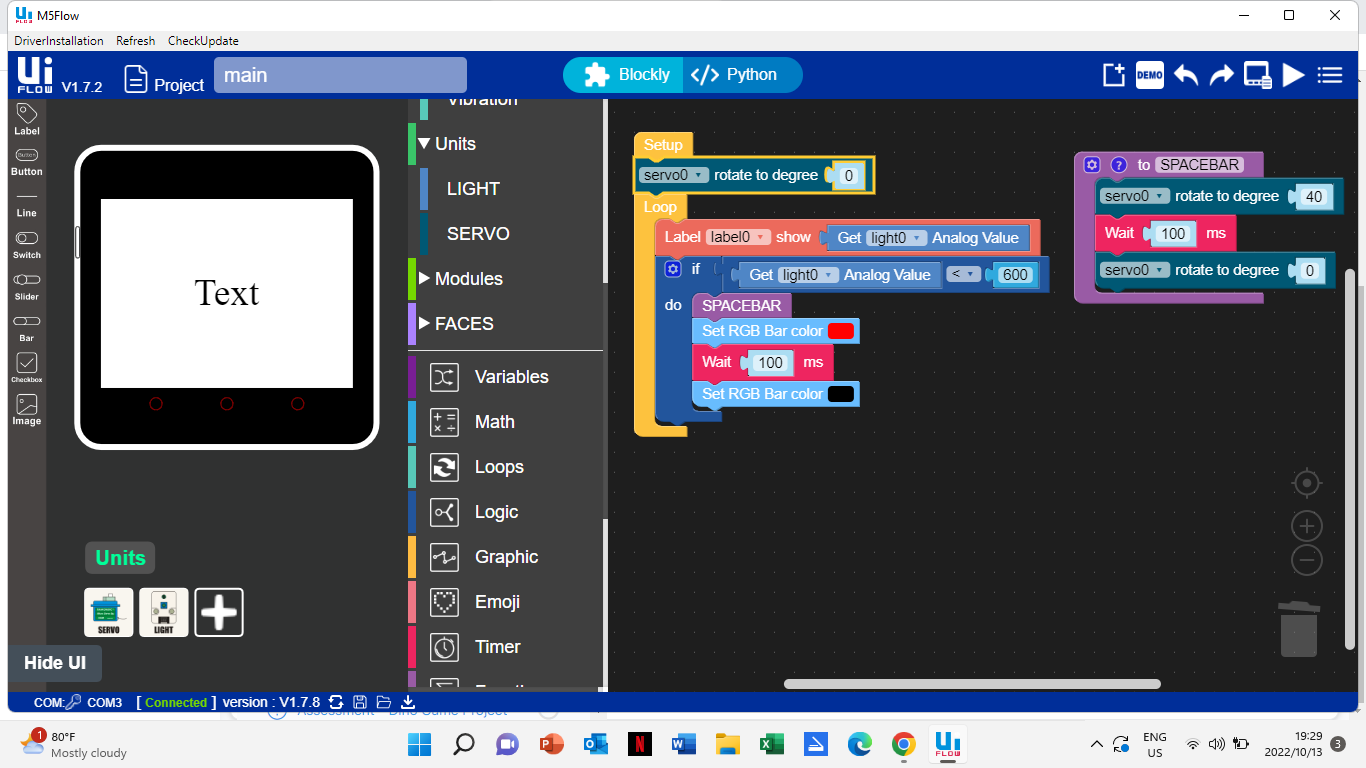
Task: Switch to the Blockly editor view
Action: [x=626, y=75]
